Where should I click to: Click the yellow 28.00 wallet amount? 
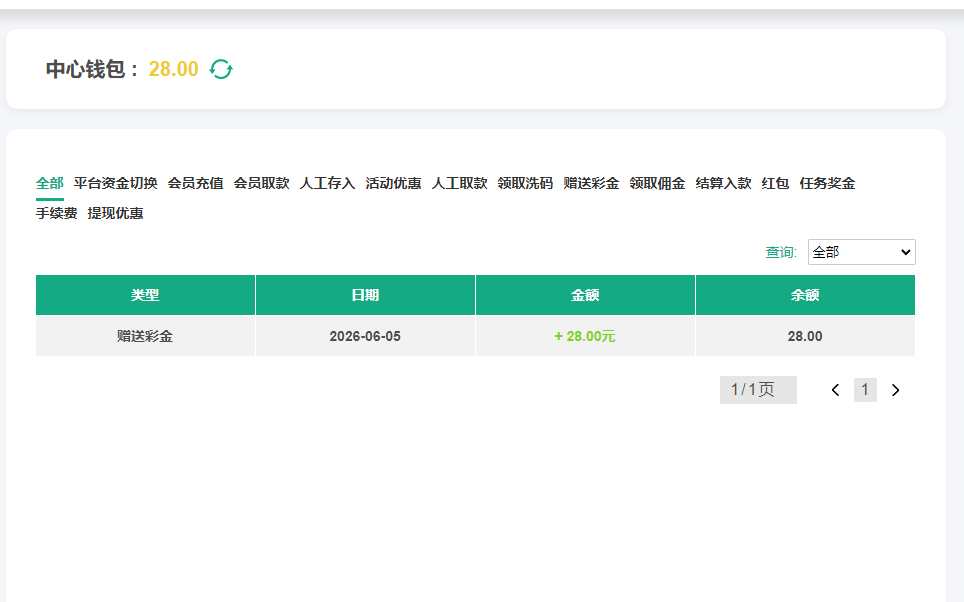pos(173,69)
